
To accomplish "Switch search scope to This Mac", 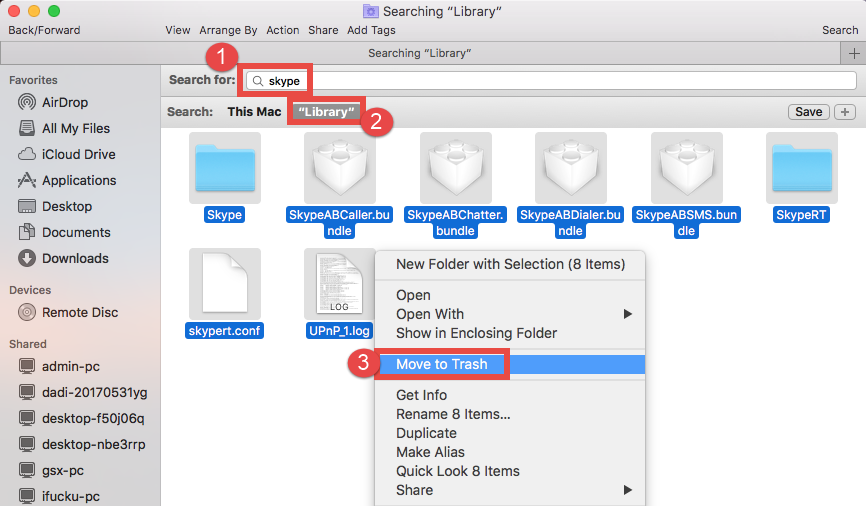I will 254,112.
